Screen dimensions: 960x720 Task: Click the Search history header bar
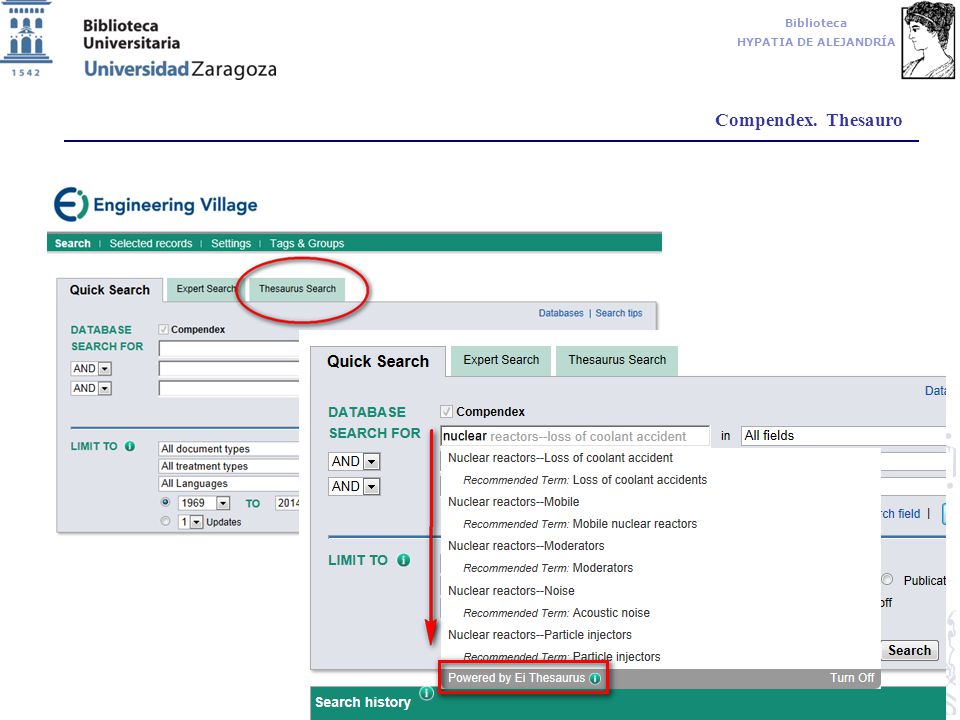628,703
